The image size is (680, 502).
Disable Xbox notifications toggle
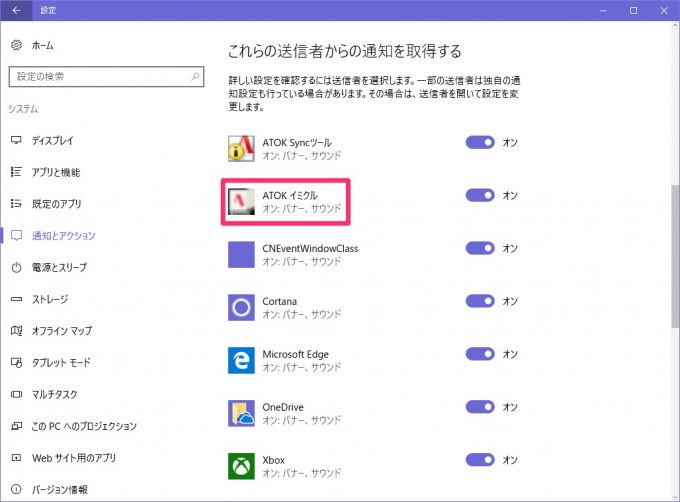coord(480,460)
